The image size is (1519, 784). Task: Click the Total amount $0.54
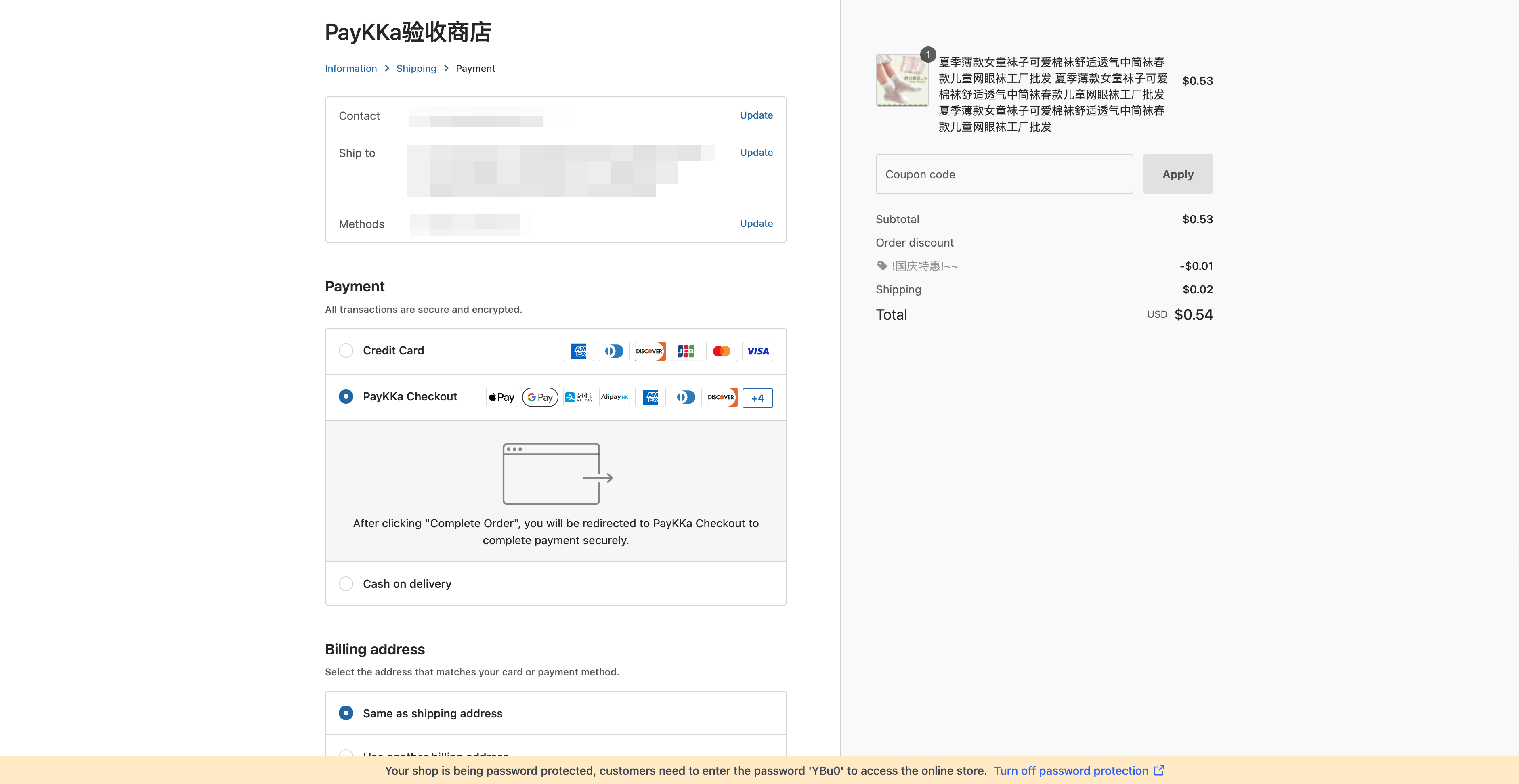click(x=1194, y=315)
